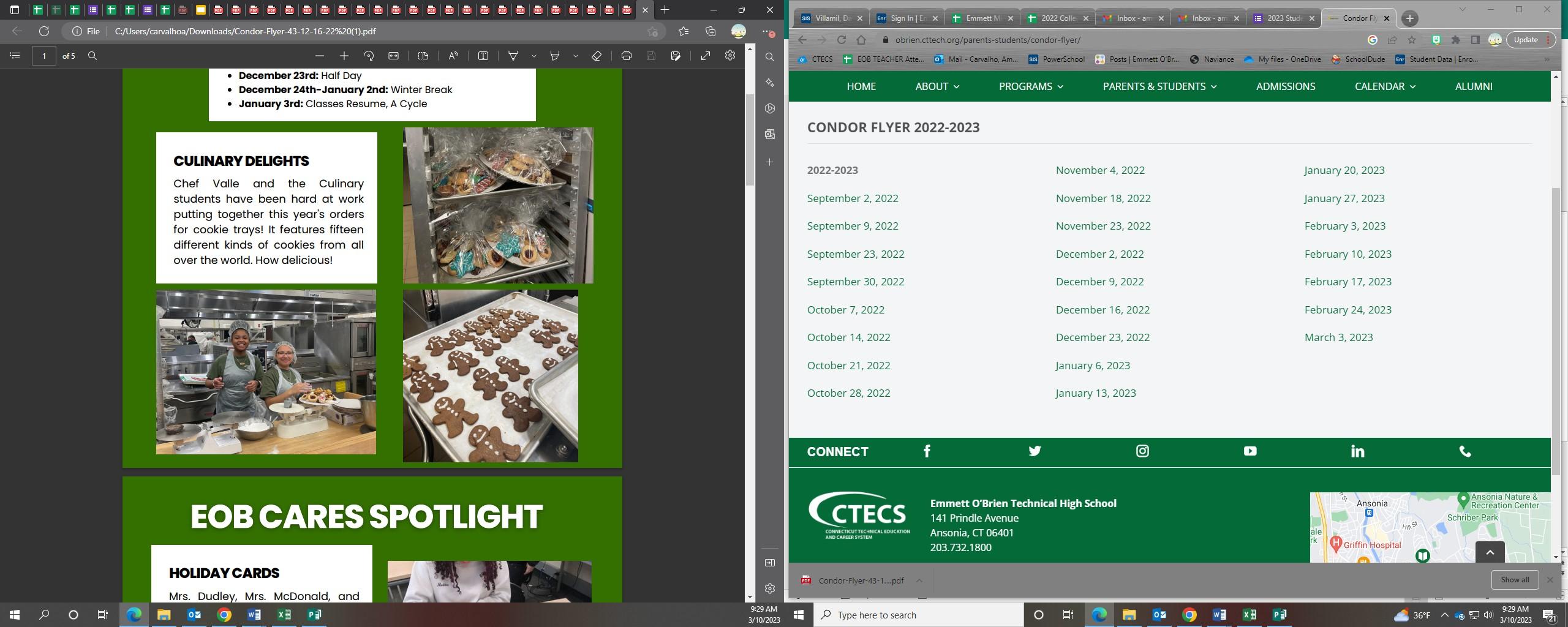Refresh the Edge PDF page
Screen dimensions: 1568x627
[x=44, y=31]
